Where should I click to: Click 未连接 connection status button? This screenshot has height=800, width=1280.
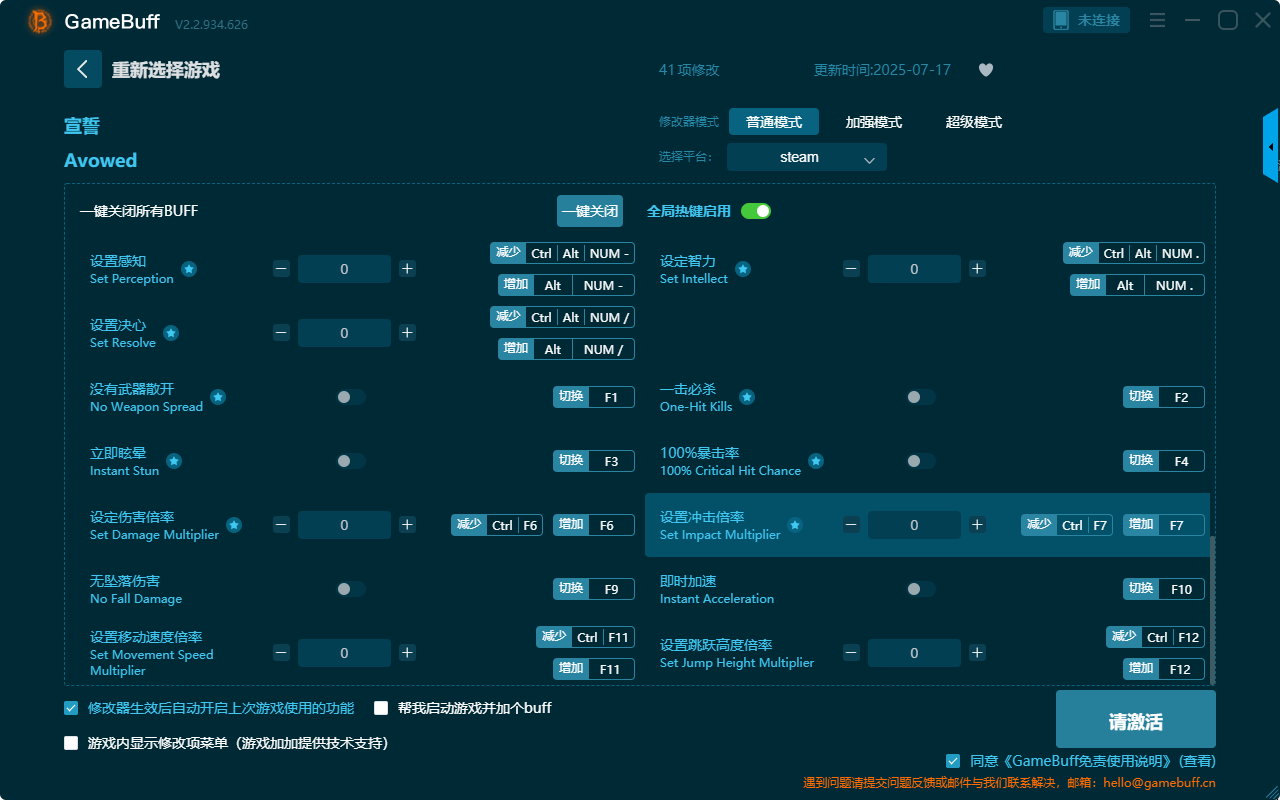1087,20
